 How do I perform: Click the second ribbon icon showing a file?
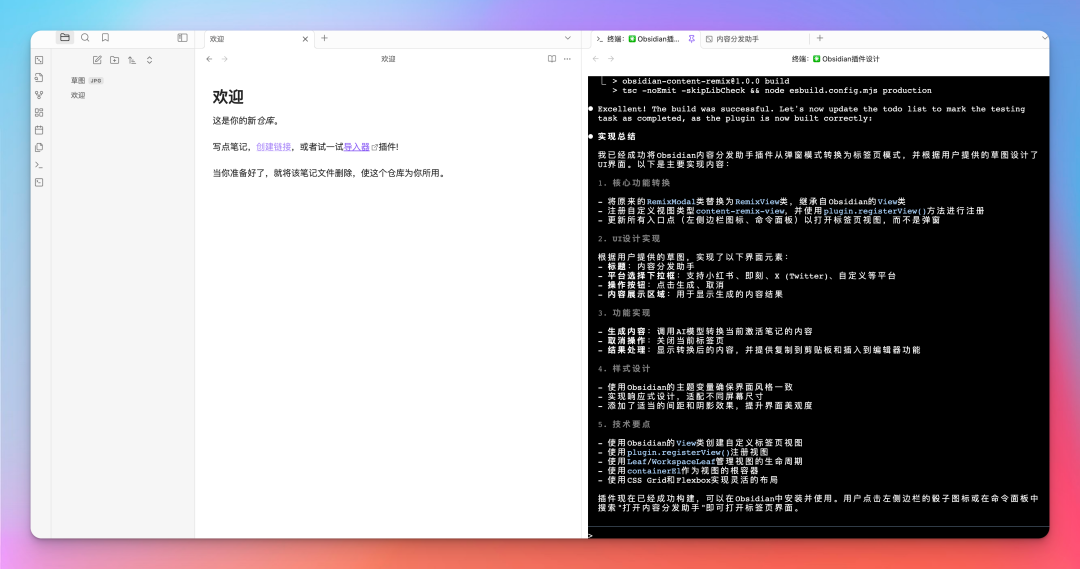(39, 78)
